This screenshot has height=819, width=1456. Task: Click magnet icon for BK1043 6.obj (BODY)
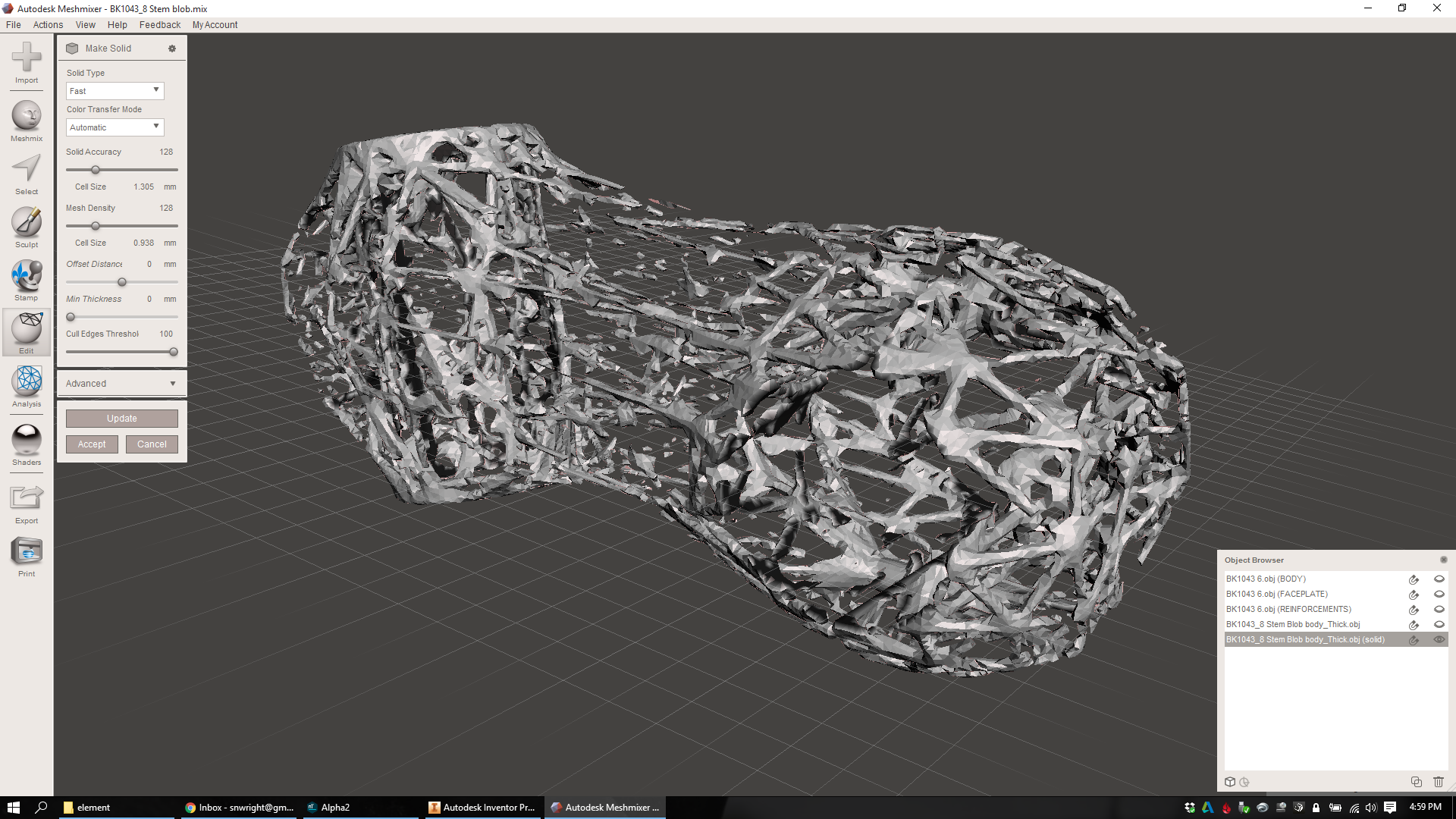point(1414,579)
